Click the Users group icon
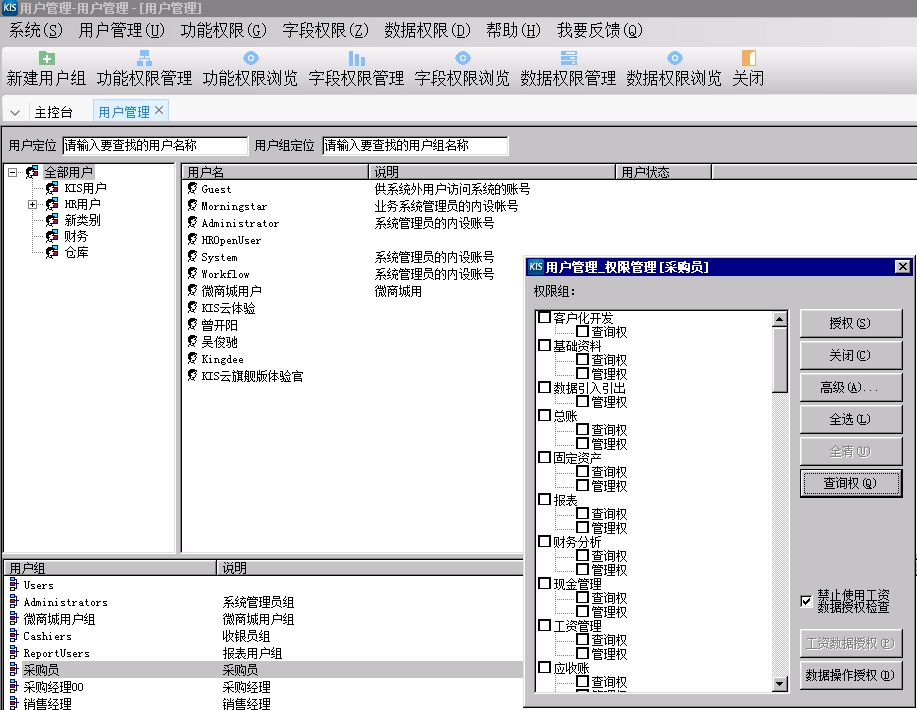This screenshot has width=917, height=710. point(14,584)
